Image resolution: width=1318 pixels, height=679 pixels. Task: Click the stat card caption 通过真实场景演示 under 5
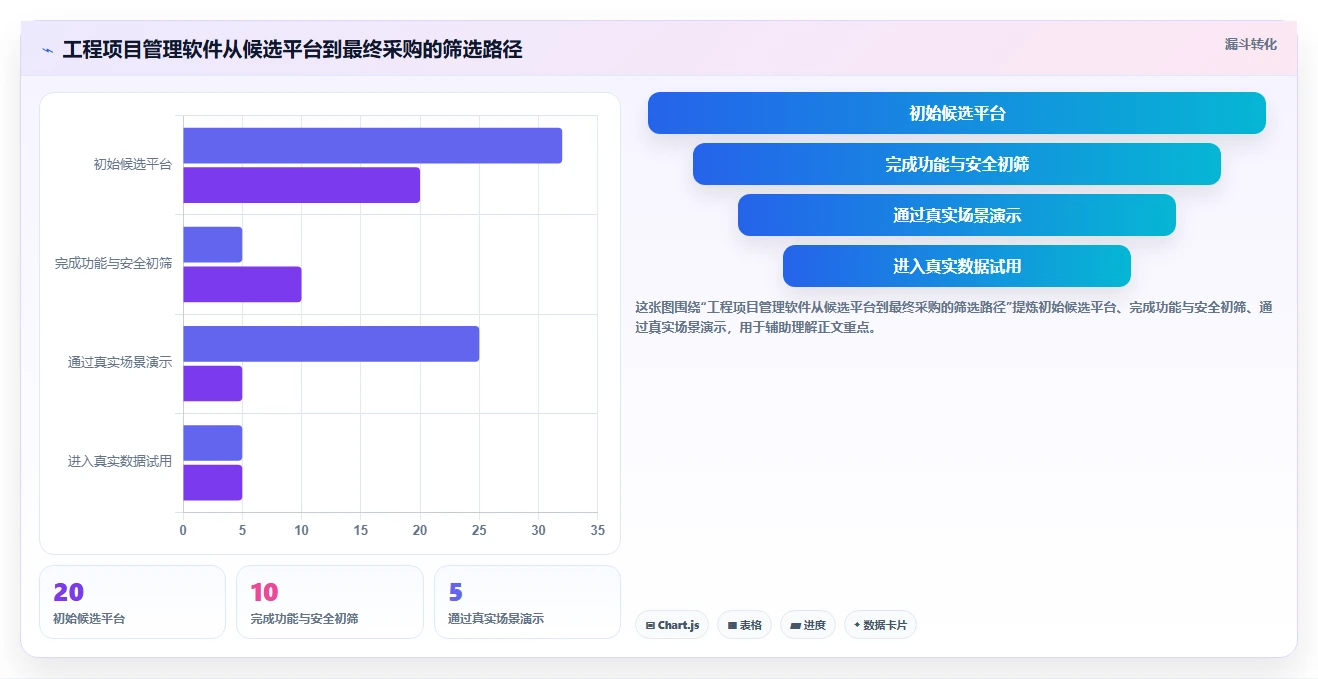coord(496,619)
